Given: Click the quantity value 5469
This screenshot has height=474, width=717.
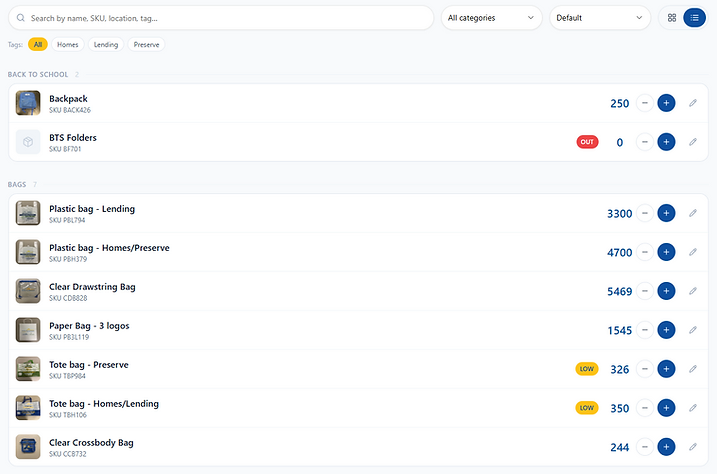Looking at the screenshot, I should point(620,292).
